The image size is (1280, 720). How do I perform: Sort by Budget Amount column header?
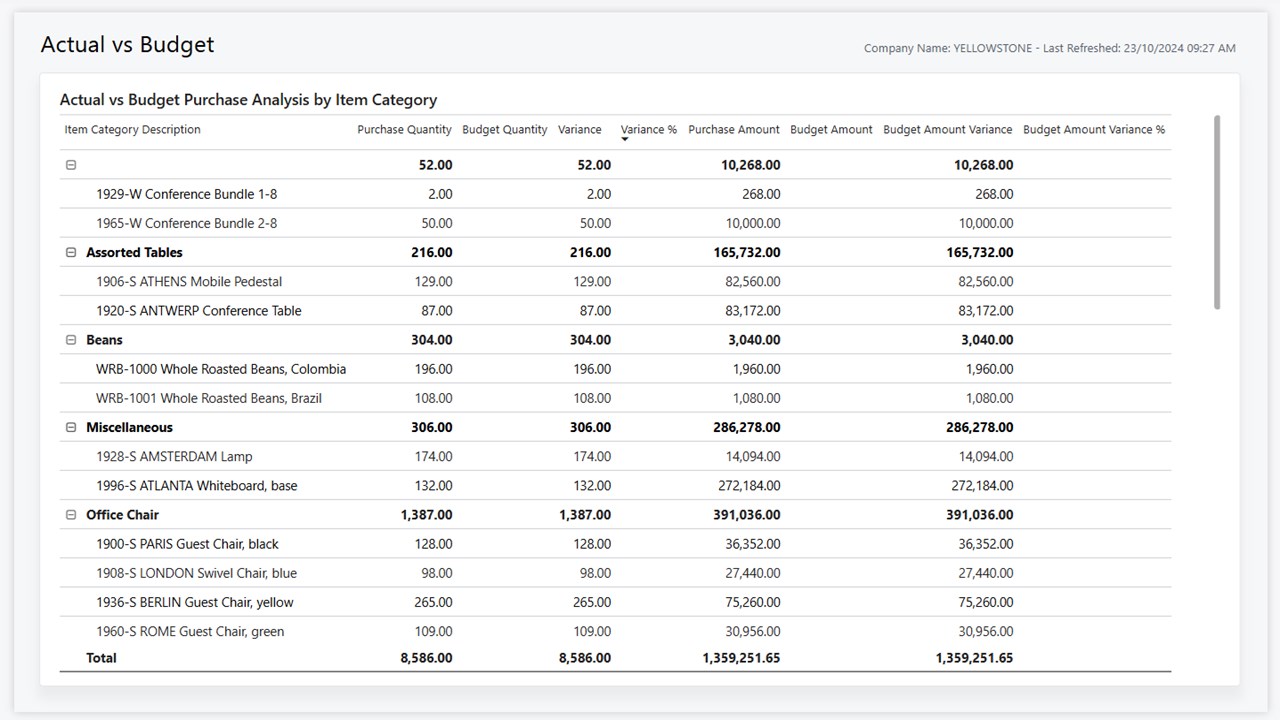(831, 130)
